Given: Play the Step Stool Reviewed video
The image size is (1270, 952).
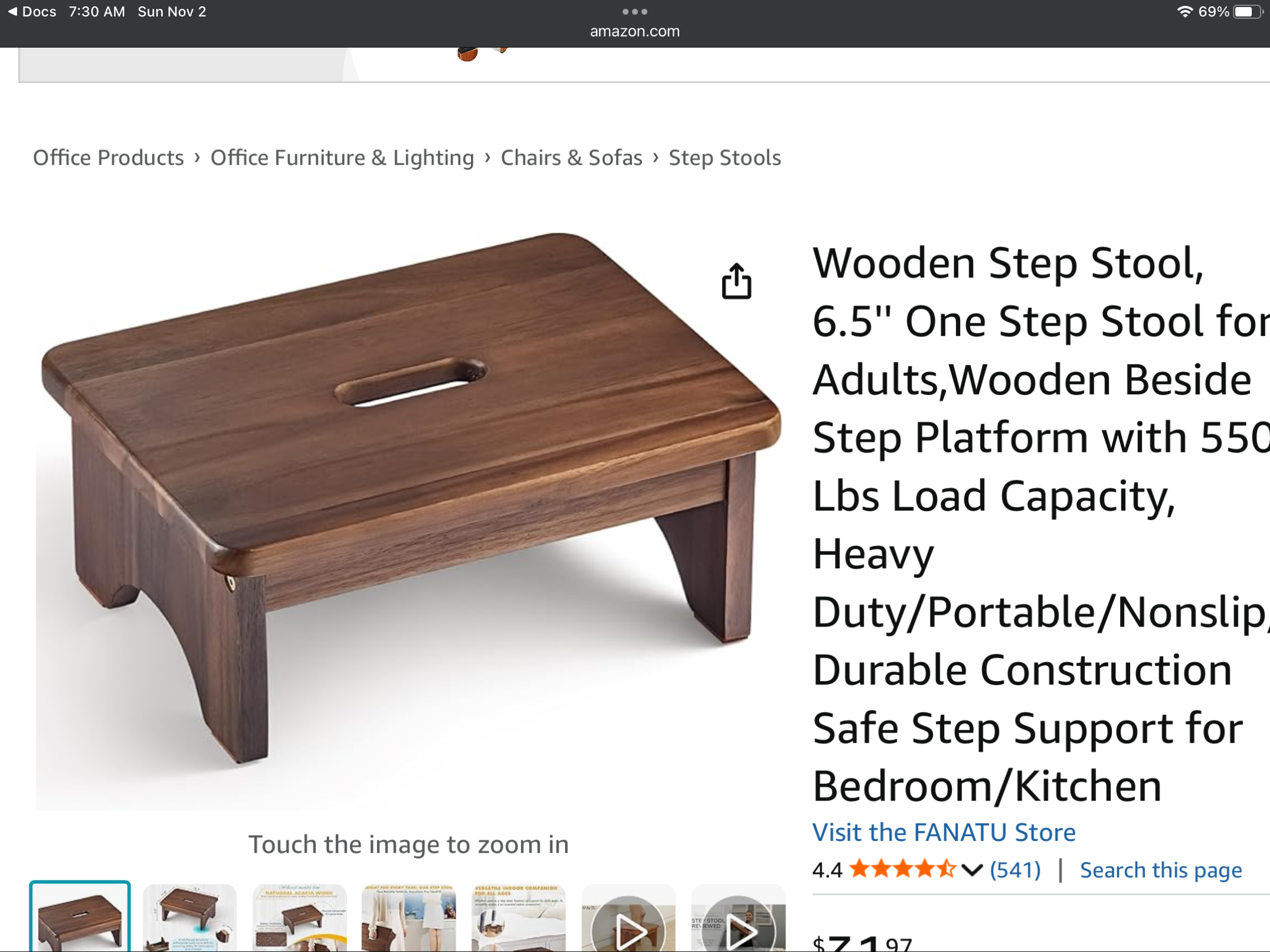Looking at the screenshot, I should tap(738, 918).
